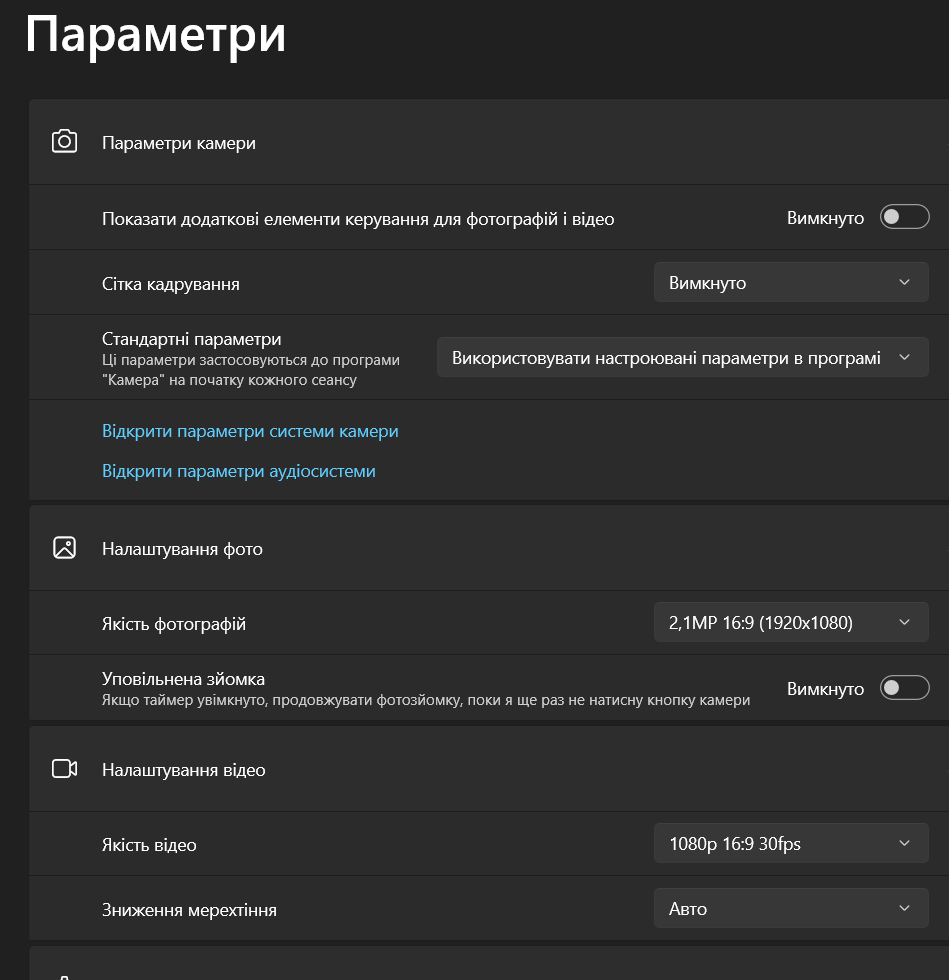Screen dimensions: 949x980
Task: Enable the Уповільнена зйомка toggle
Action: pos(905,688)
